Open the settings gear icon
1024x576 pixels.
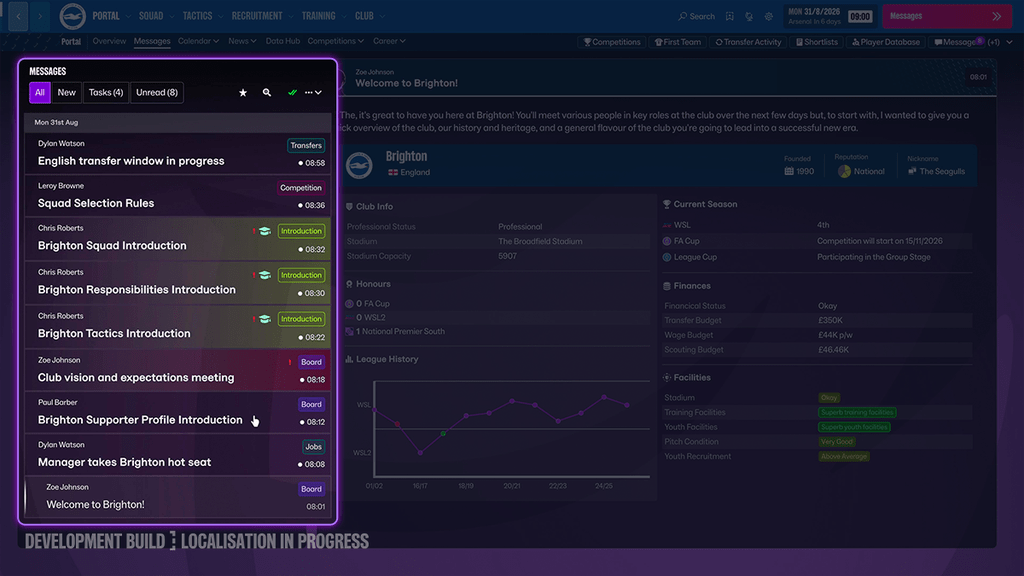click(x=769, y=16)
